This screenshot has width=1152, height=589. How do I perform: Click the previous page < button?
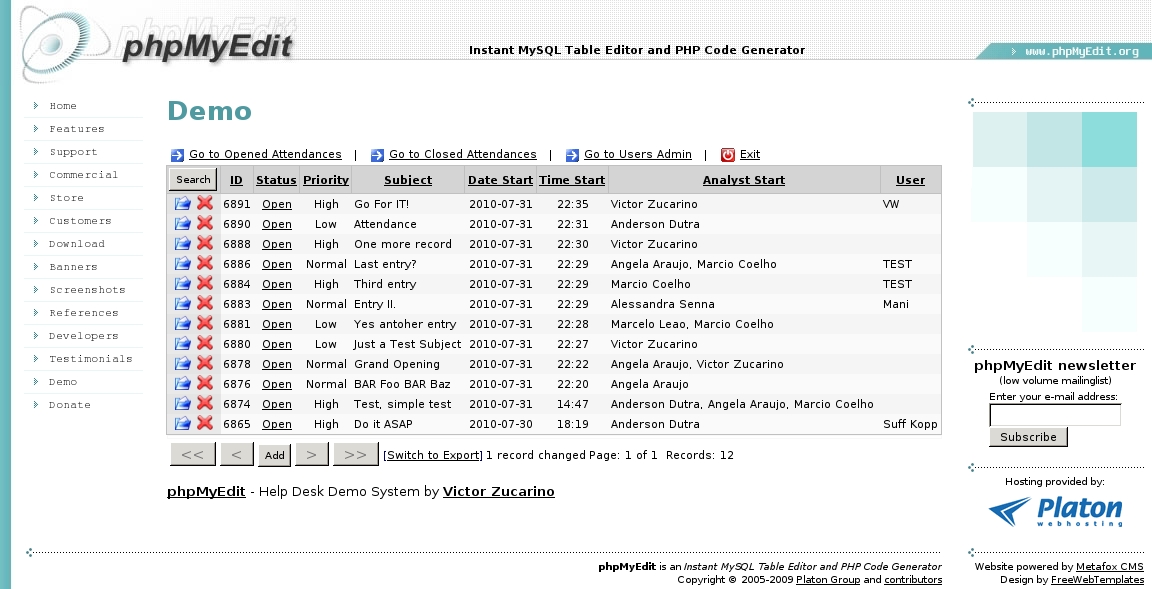[237, 455]
